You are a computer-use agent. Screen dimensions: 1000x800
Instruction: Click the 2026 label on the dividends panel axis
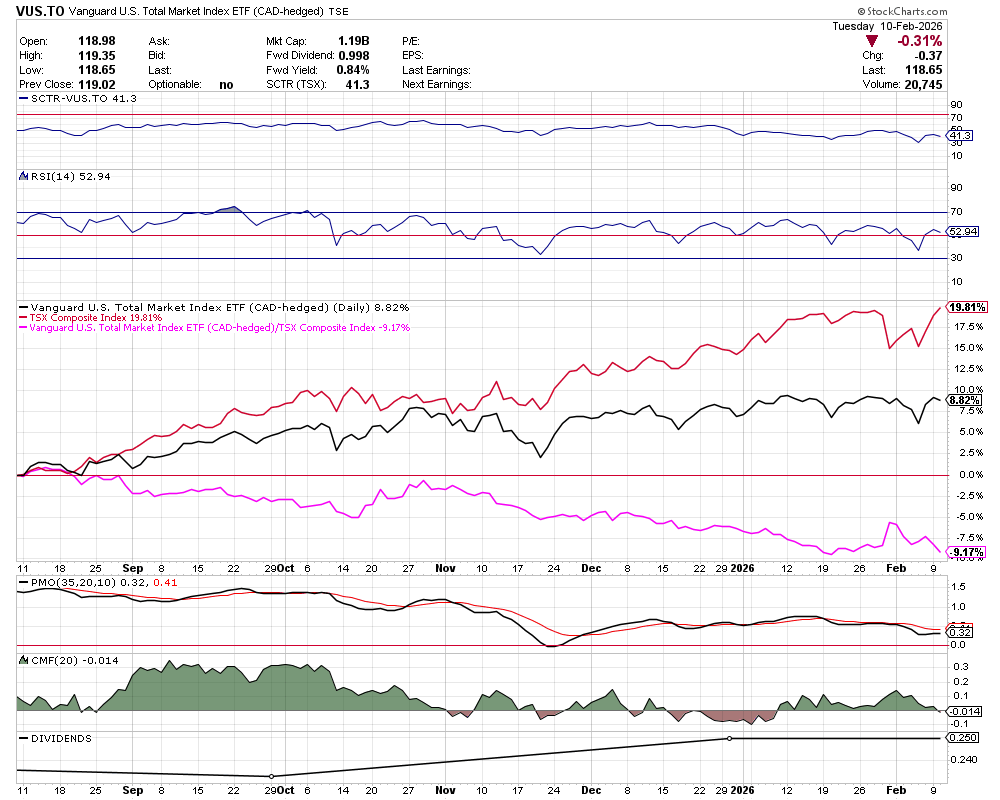click(742, 790)
